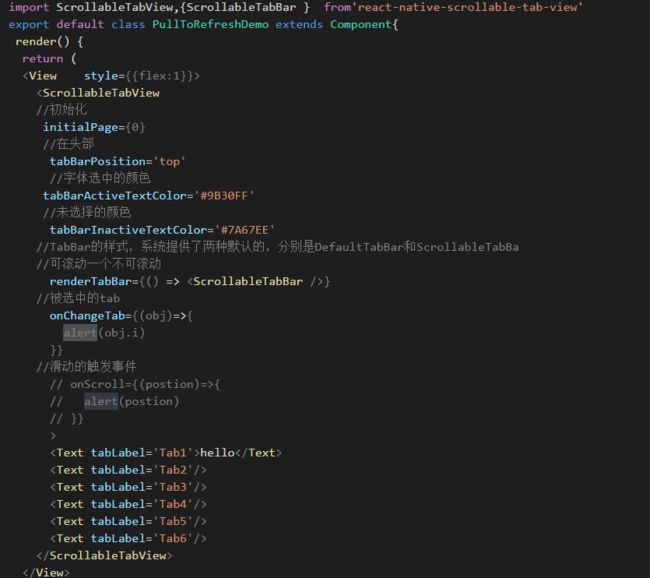Image resolution: width=650 pixels, height=578 pixels.
Task: Click the highlighted alert in alert(obj.i)
Action: click(x=80, y=333)
